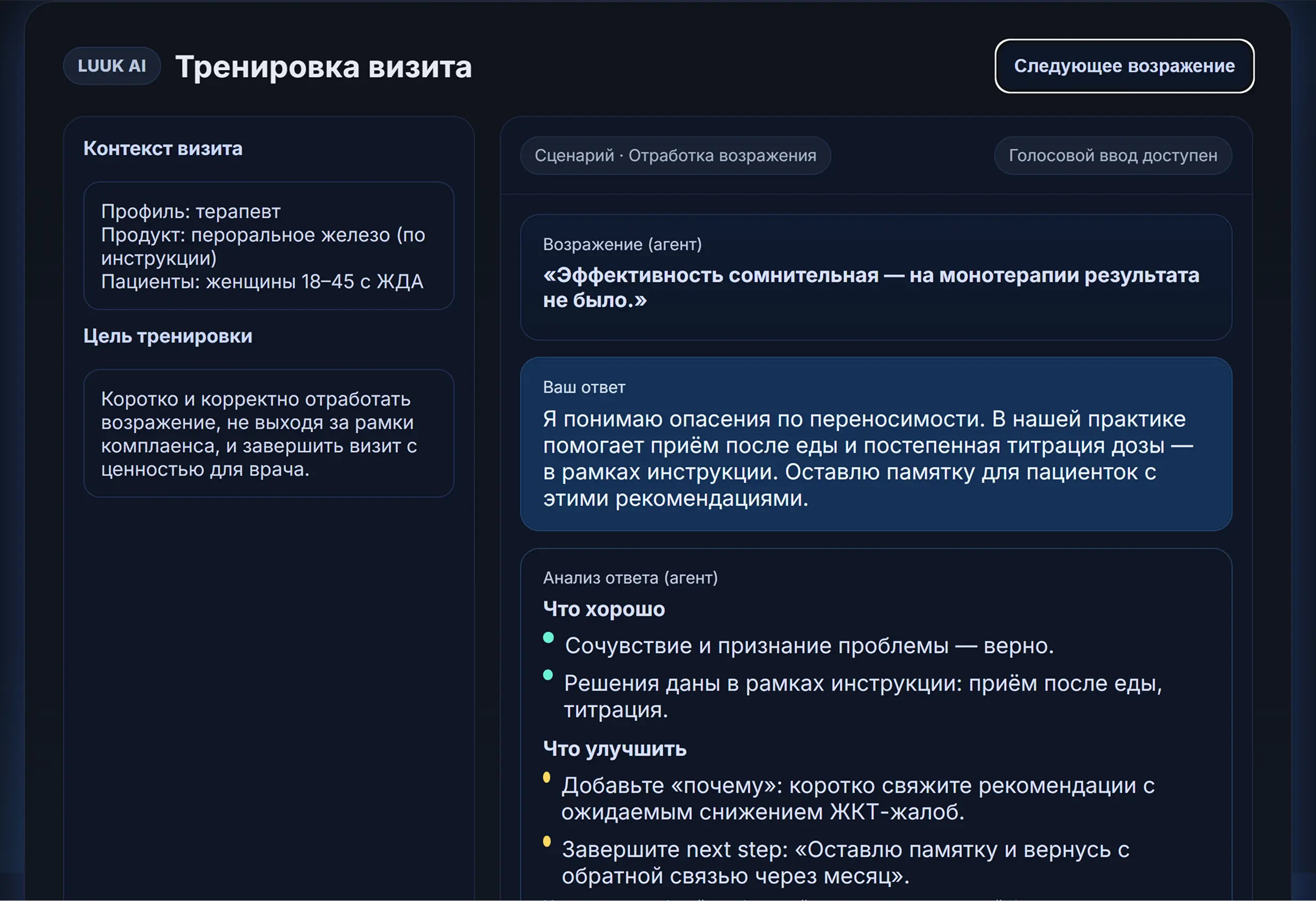Click the Что хорошо heading
This screenshot has width=1316, height=901.
click(x=604, y=610)
